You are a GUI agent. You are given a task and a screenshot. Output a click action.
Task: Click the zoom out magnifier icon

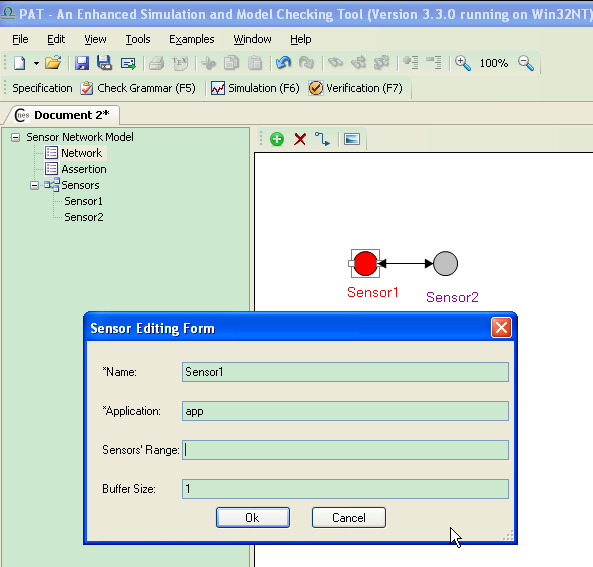(x=526, y=63)
